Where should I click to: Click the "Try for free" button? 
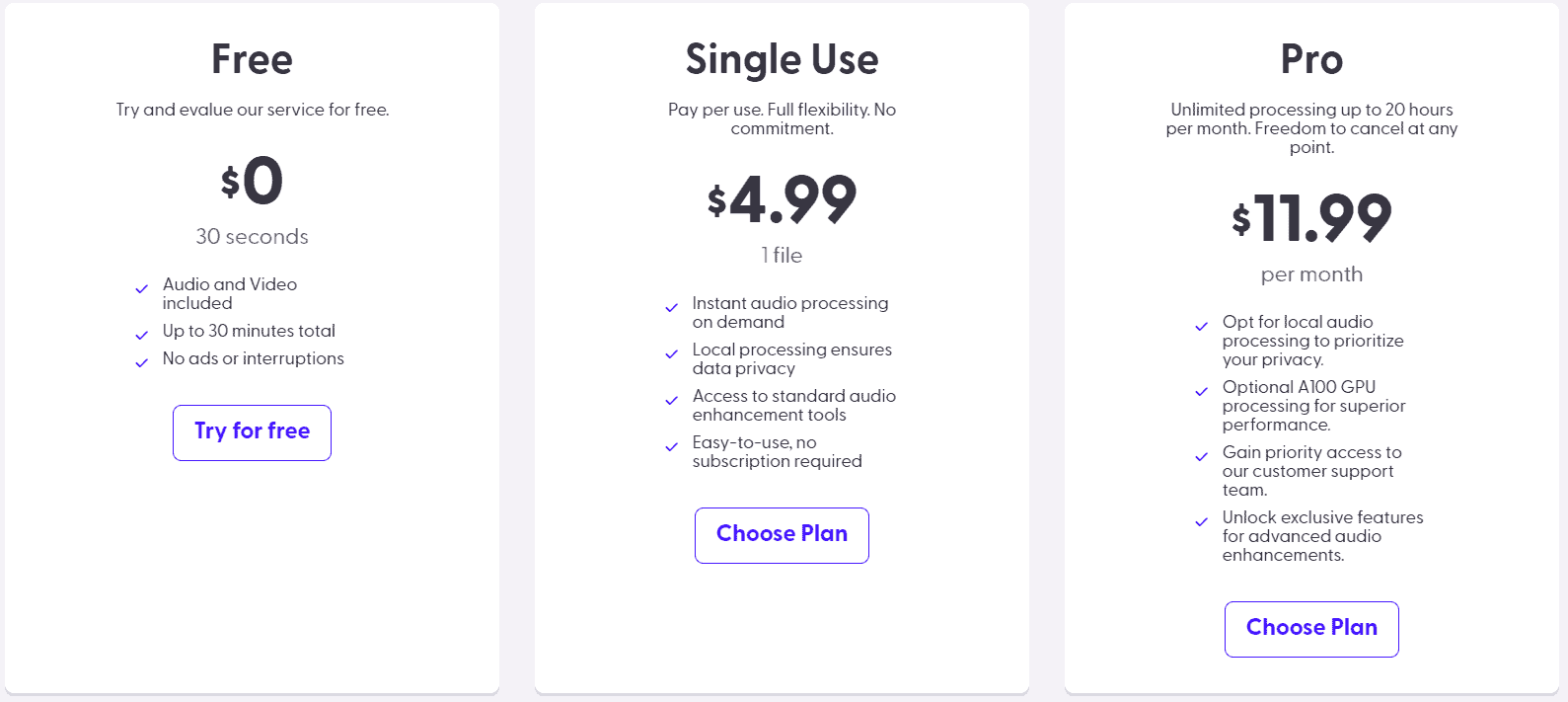[x=252, y=432]
